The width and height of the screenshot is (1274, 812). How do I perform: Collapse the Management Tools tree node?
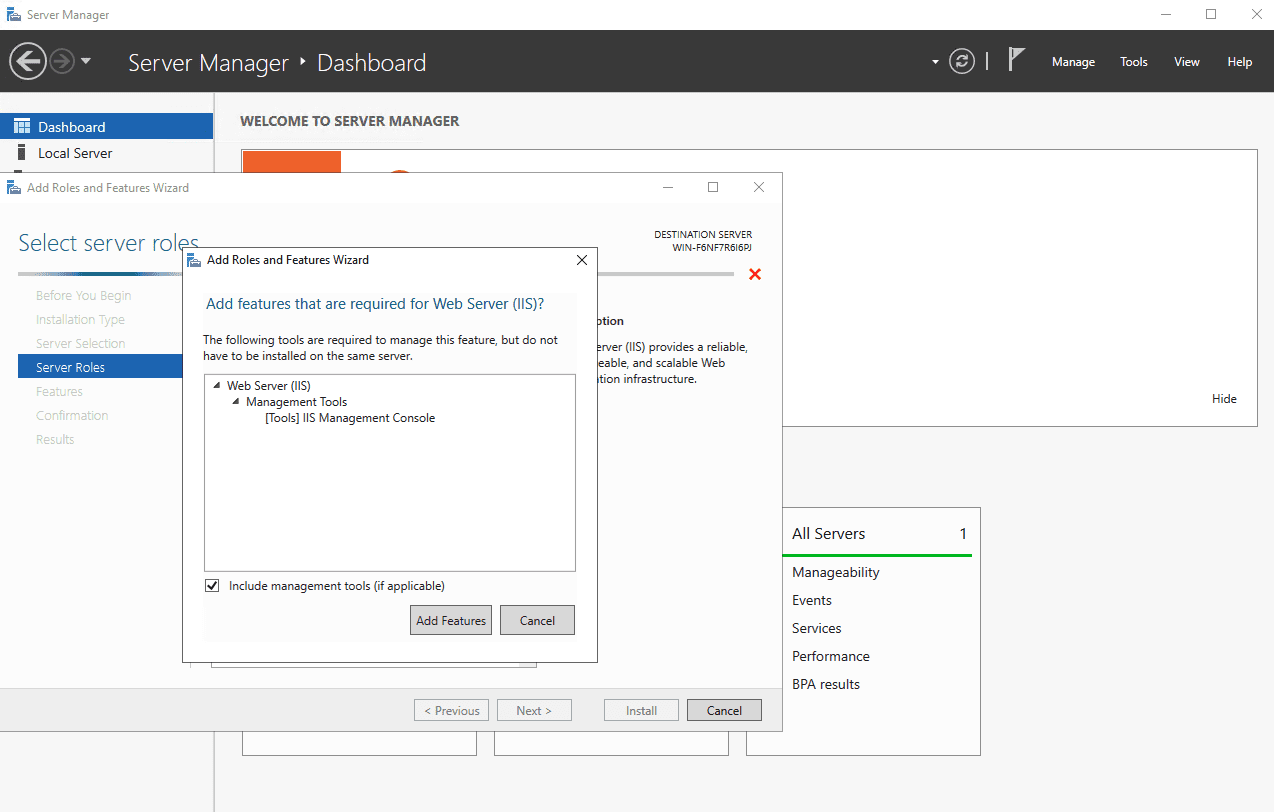[236, 402]
